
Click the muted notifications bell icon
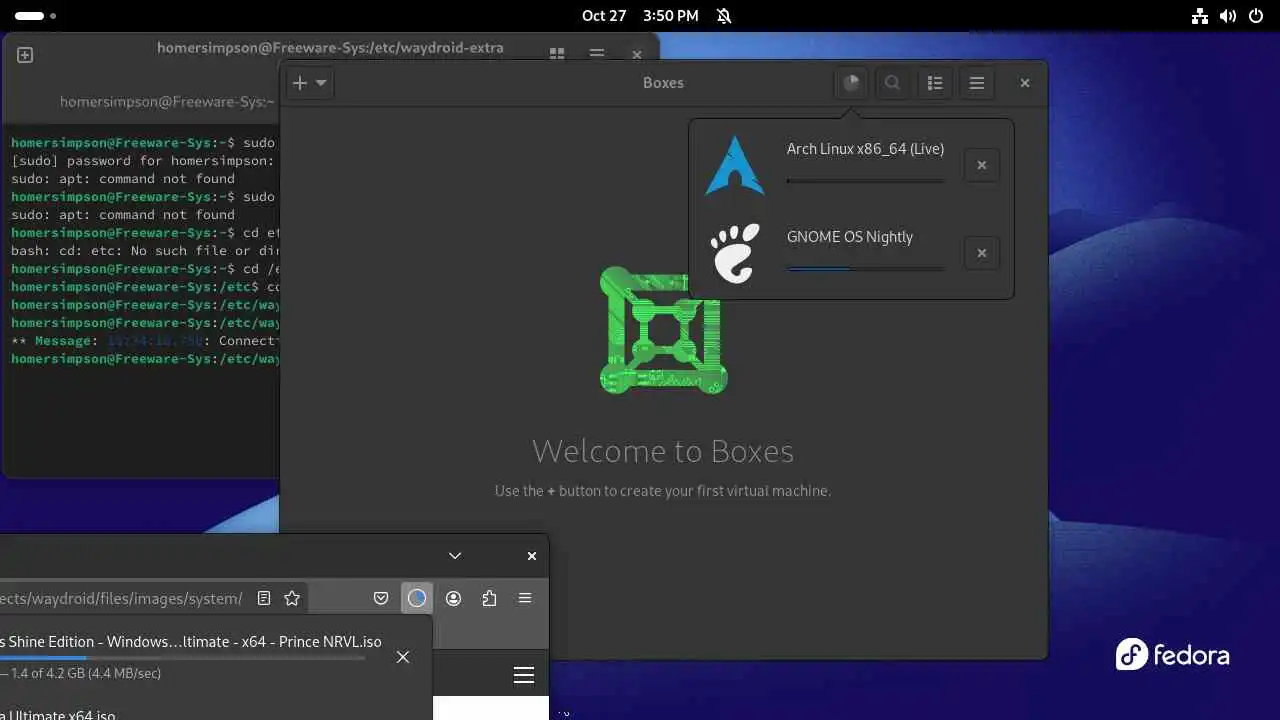click(724, 16)
